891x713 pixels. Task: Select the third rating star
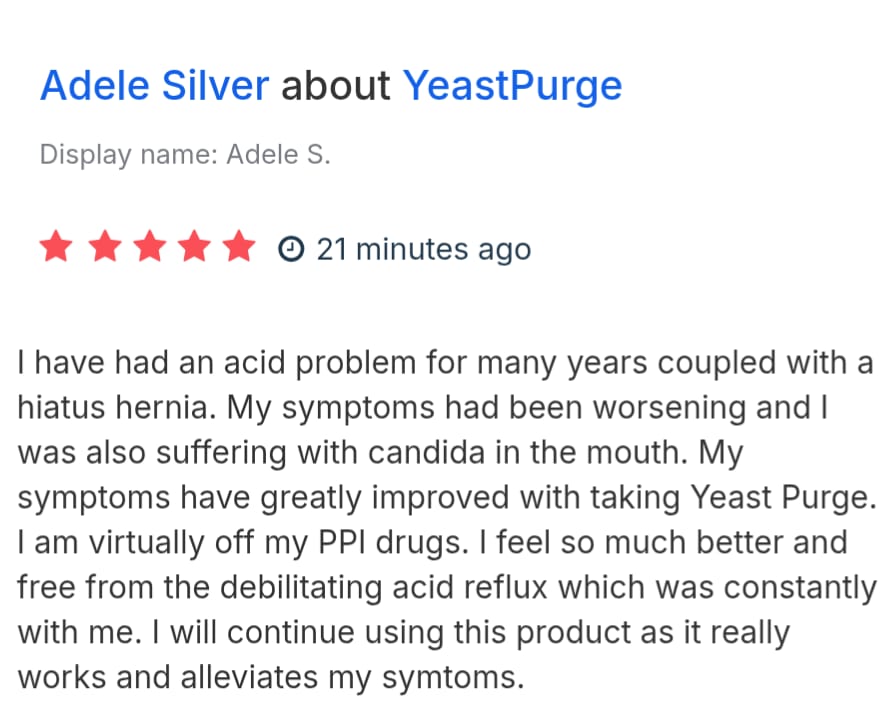coord(148,247)
